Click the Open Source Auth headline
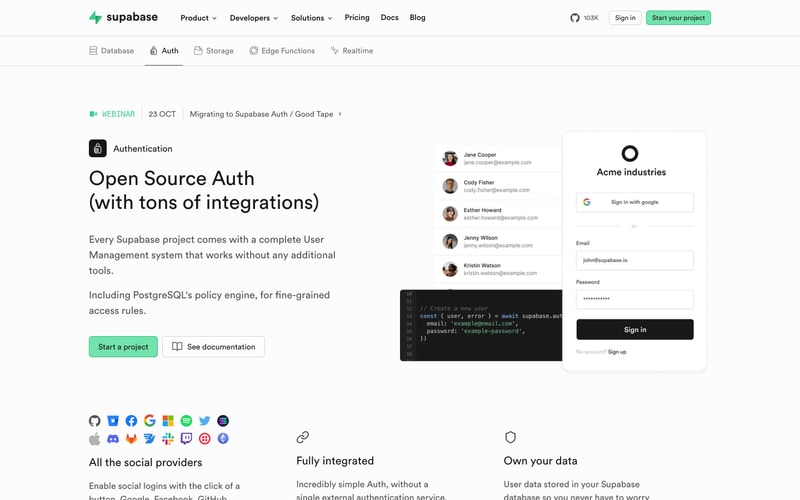The image size is (800, 500). pyautogui.click(x=204, y=190)
